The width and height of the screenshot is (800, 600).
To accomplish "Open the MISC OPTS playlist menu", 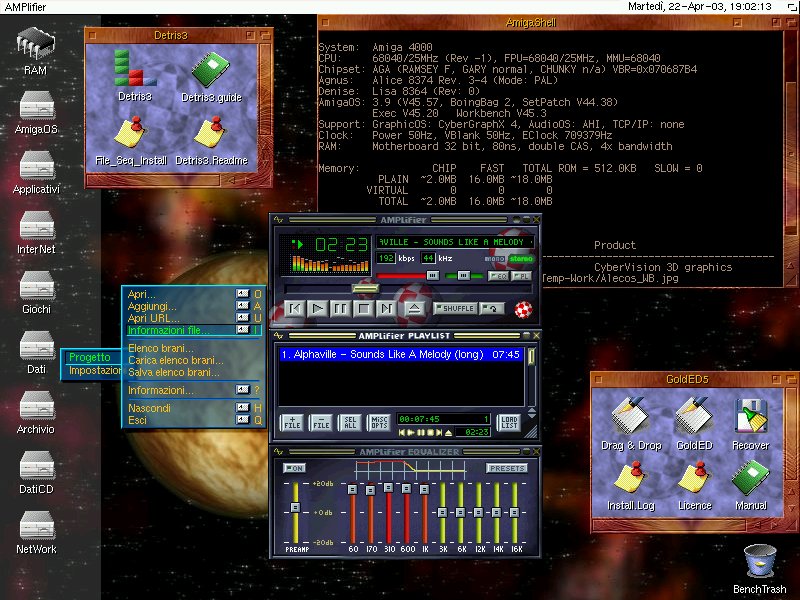I will pyautogui.click(x=378, y=423).
